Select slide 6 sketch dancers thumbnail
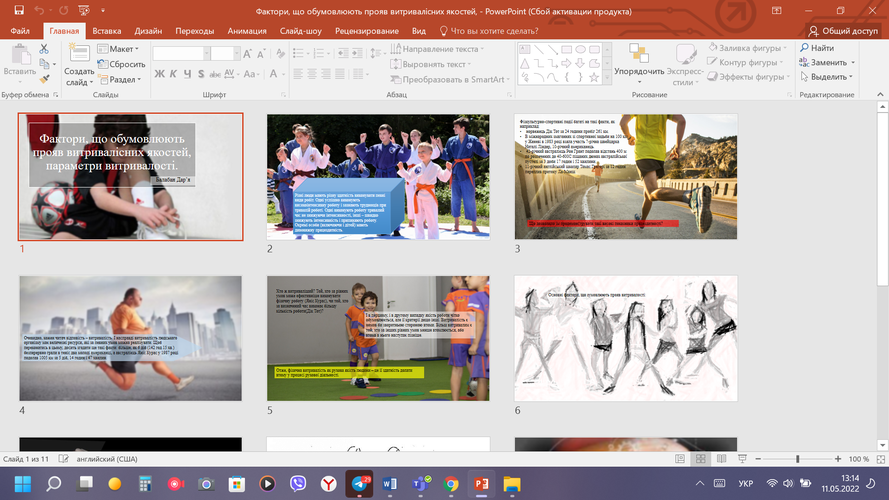Screen dimensions: 889x500 (x=626, y=338)
